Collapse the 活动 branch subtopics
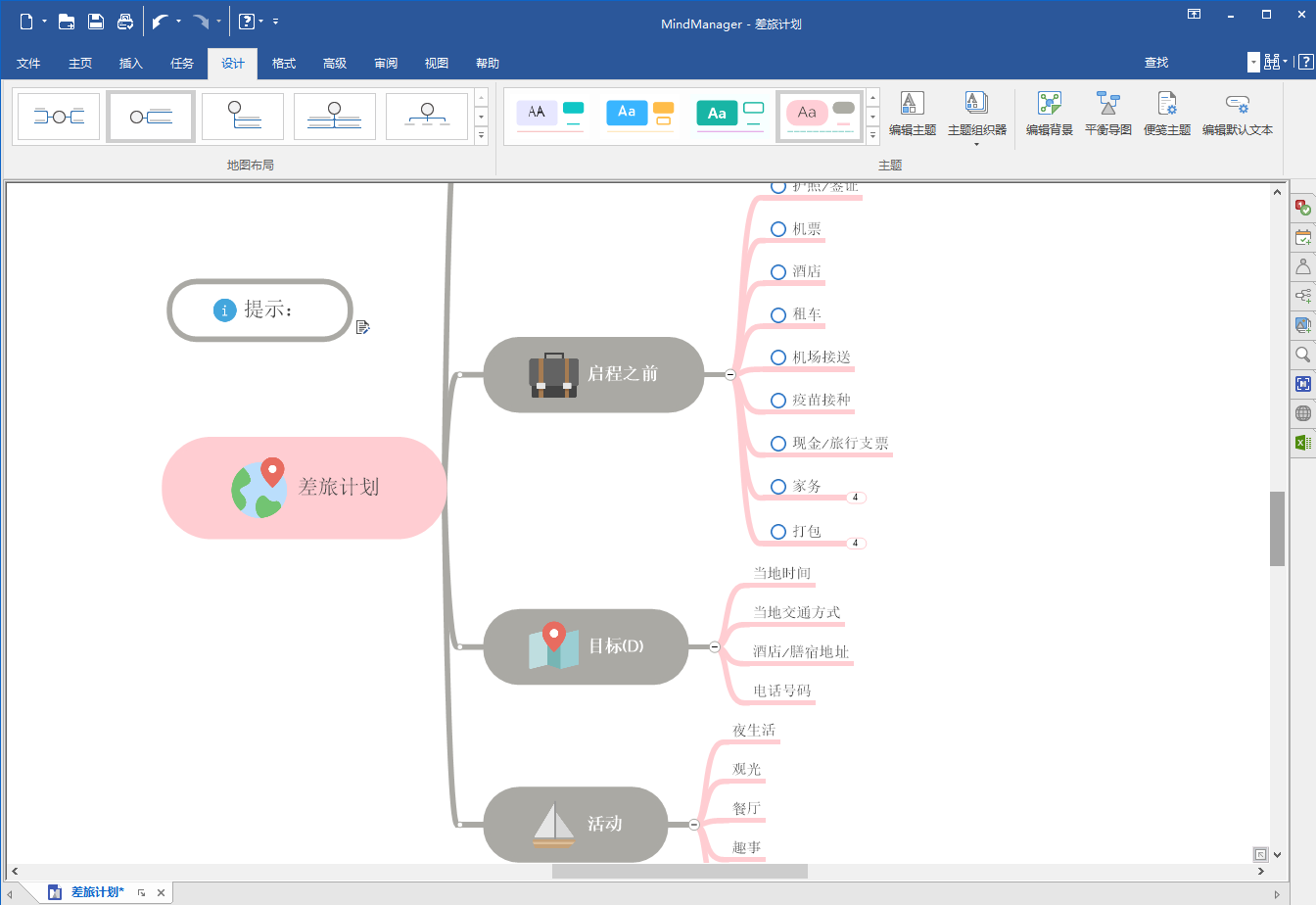The image size is (1316, 905). click(x=692, y=825)
